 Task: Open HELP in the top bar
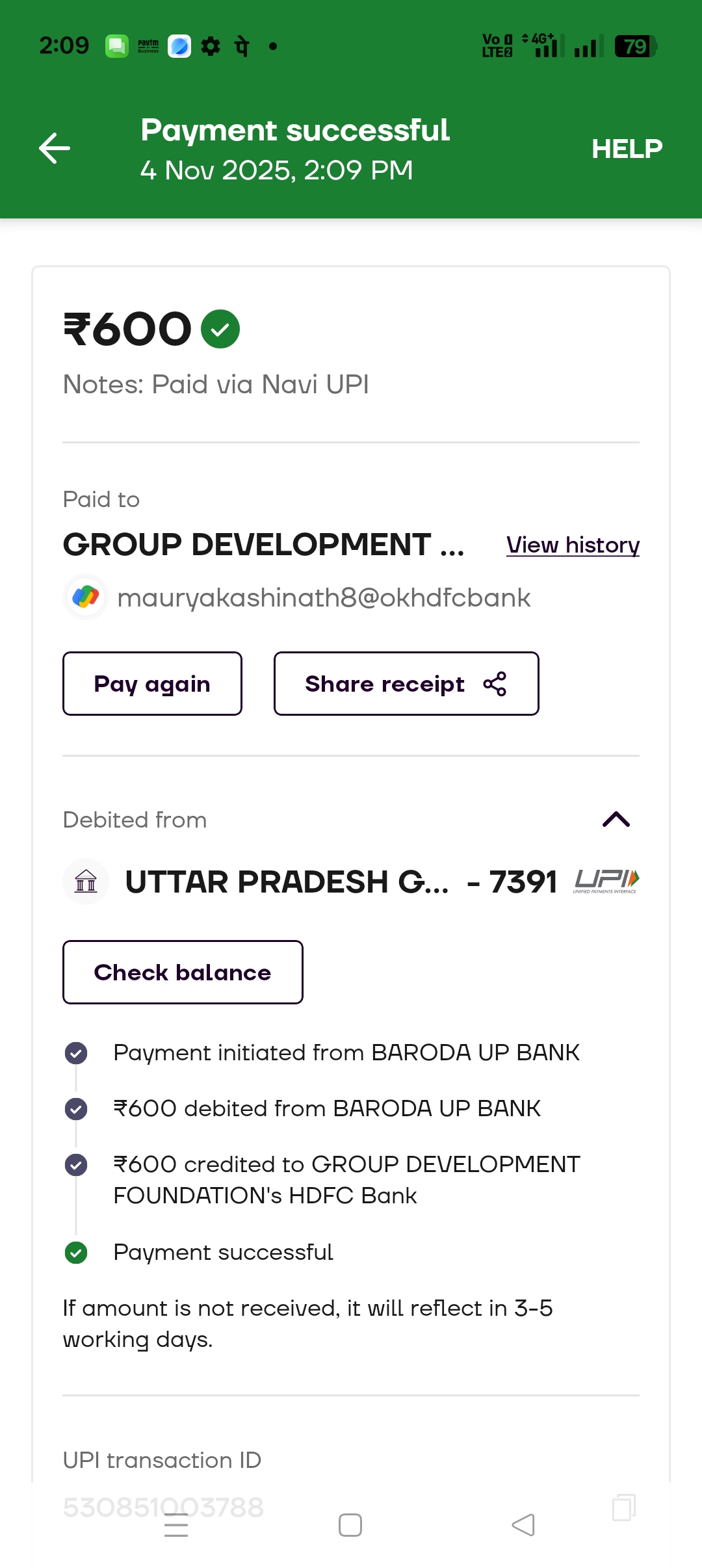coord(627,149)
